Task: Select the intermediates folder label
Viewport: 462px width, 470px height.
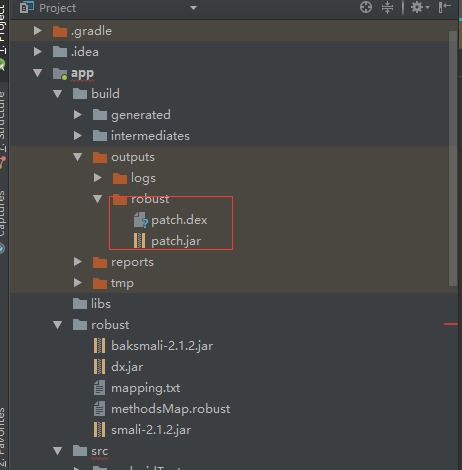Action: pyautogui.click(x=150, y=136)
